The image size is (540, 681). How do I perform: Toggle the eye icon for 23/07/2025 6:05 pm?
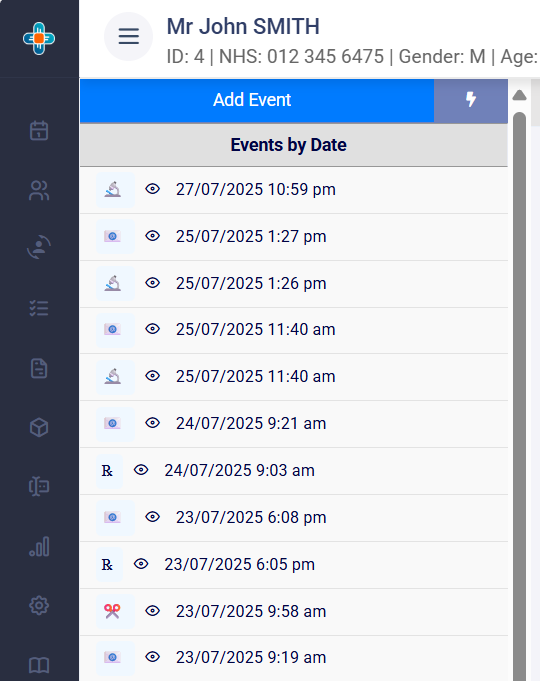[x=141, y=564]
